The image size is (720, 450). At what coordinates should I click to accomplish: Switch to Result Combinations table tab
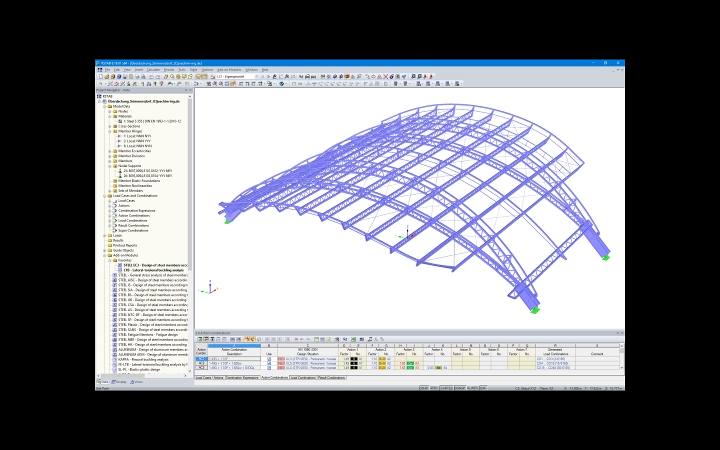[332, 377]
